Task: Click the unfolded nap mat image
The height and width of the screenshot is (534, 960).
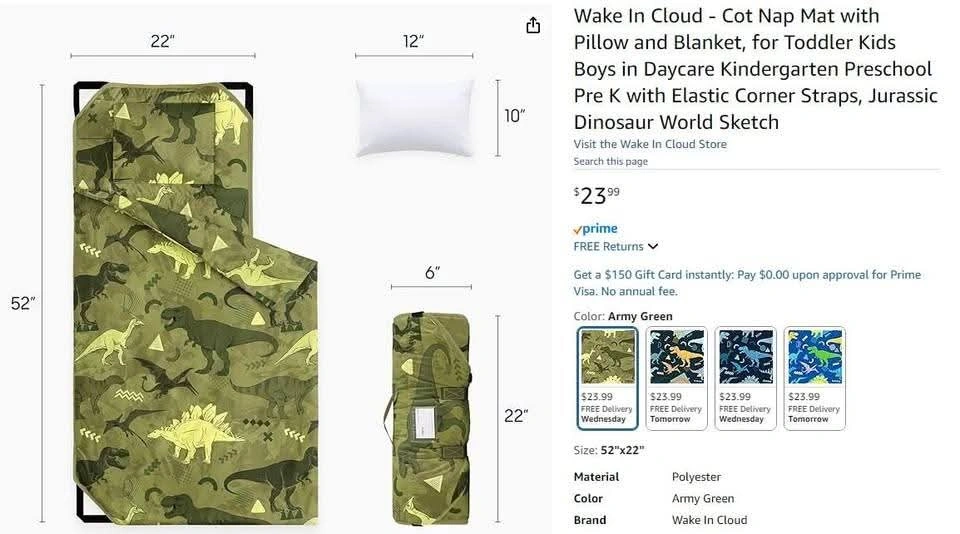Action: click(195, 303)
